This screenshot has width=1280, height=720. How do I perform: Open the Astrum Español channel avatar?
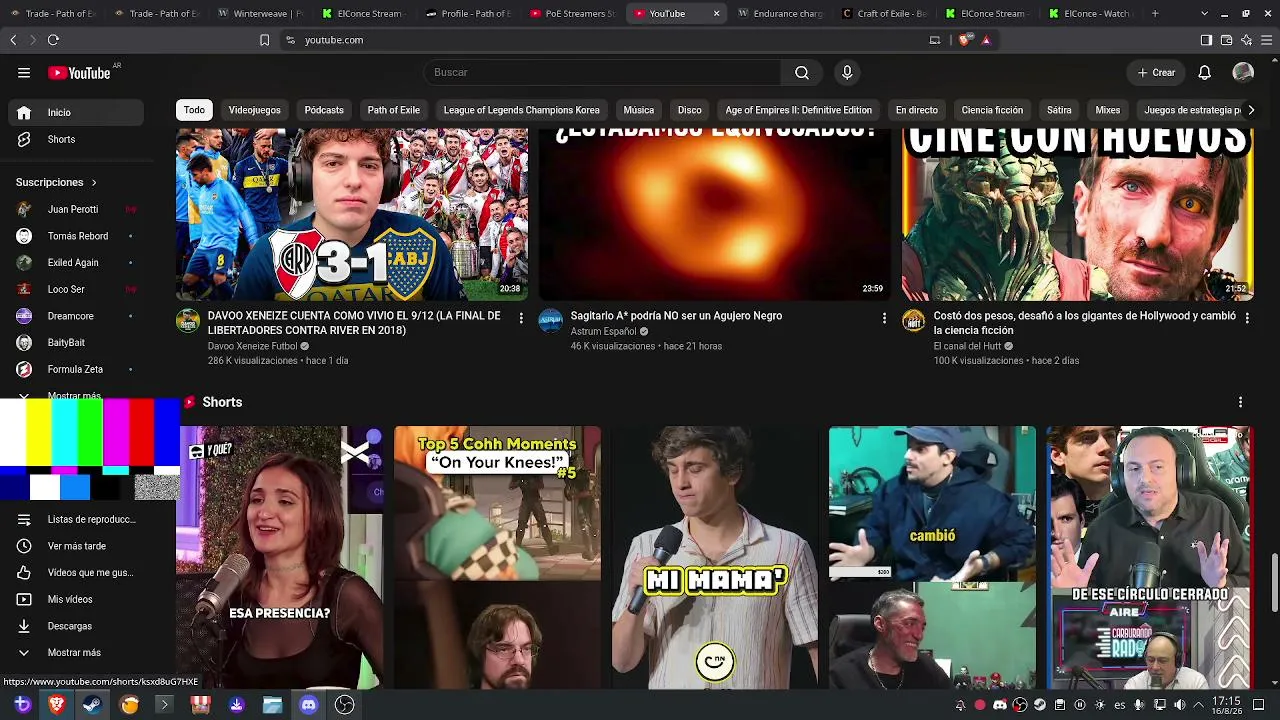(551, 321)
